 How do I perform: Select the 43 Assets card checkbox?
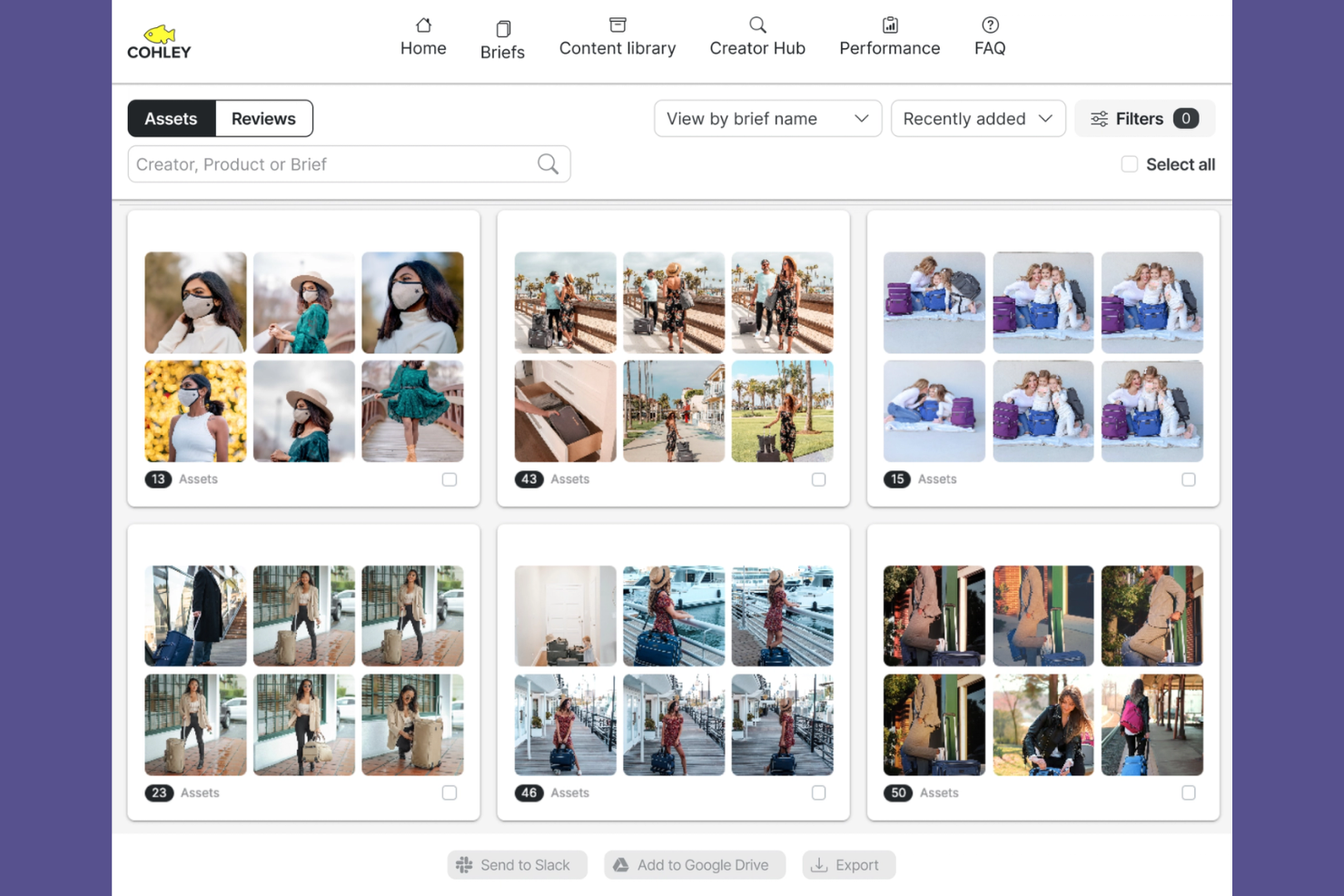pyautogui.click(x=819, y=479)
